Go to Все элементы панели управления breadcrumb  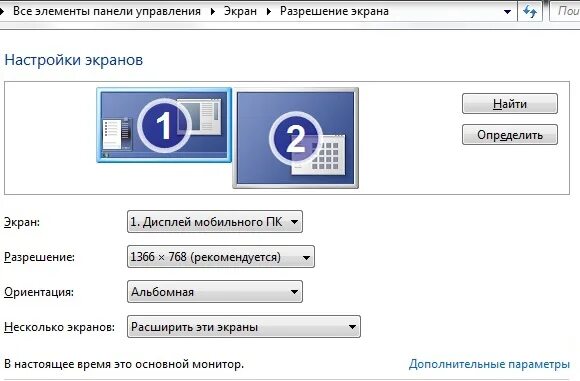[107, 11]
